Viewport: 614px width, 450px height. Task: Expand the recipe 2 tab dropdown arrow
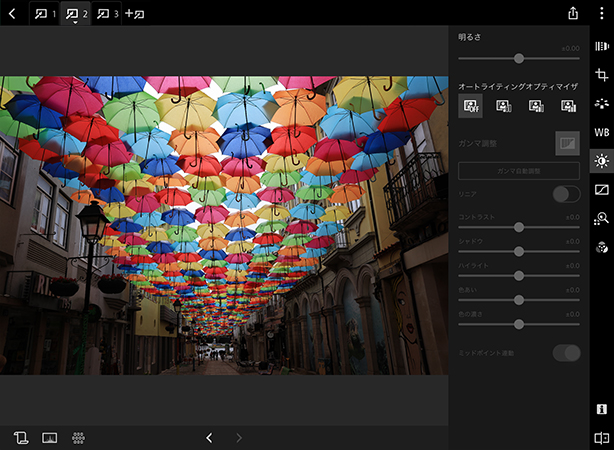(75, 23)
